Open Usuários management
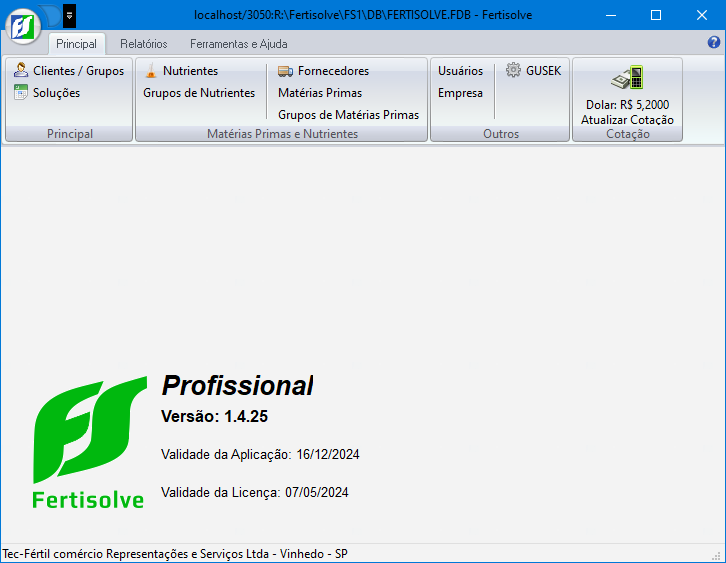Image resolution: width=726 pixels, height=563 pixels. [x=460, y=70]
